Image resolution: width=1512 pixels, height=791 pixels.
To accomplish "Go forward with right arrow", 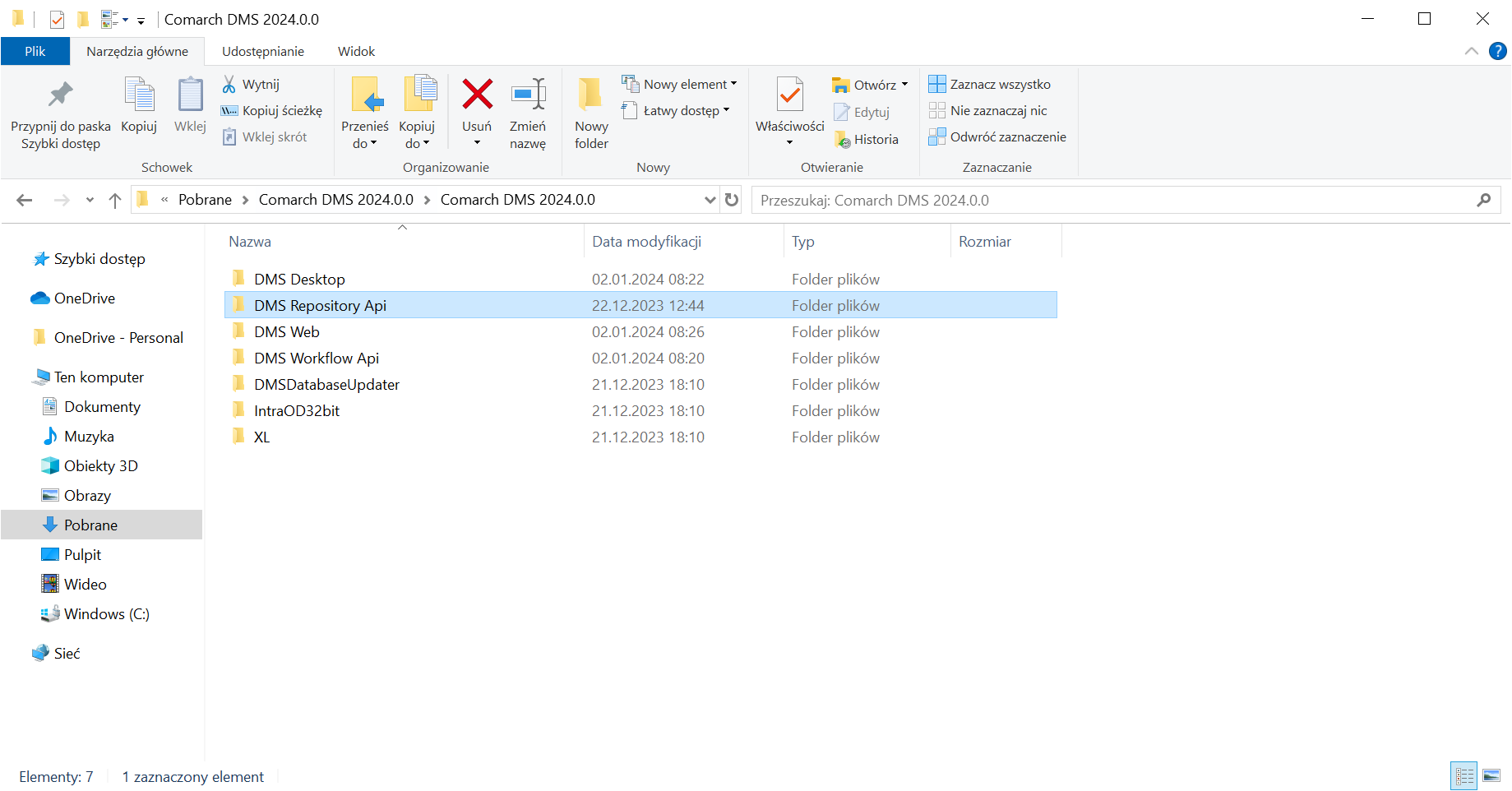I will click(62, 200).
